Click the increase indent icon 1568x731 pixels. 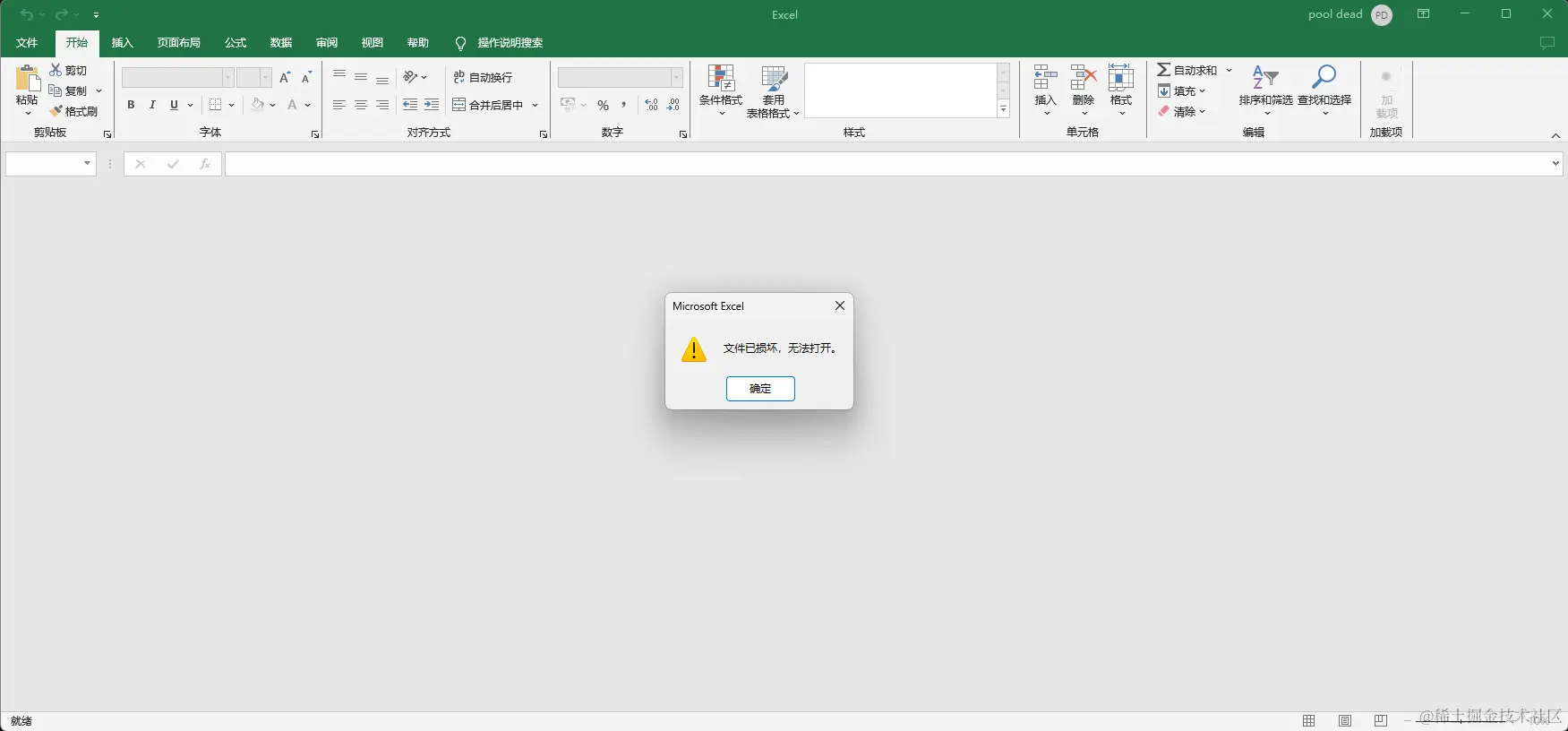click(x=432, y=105)
